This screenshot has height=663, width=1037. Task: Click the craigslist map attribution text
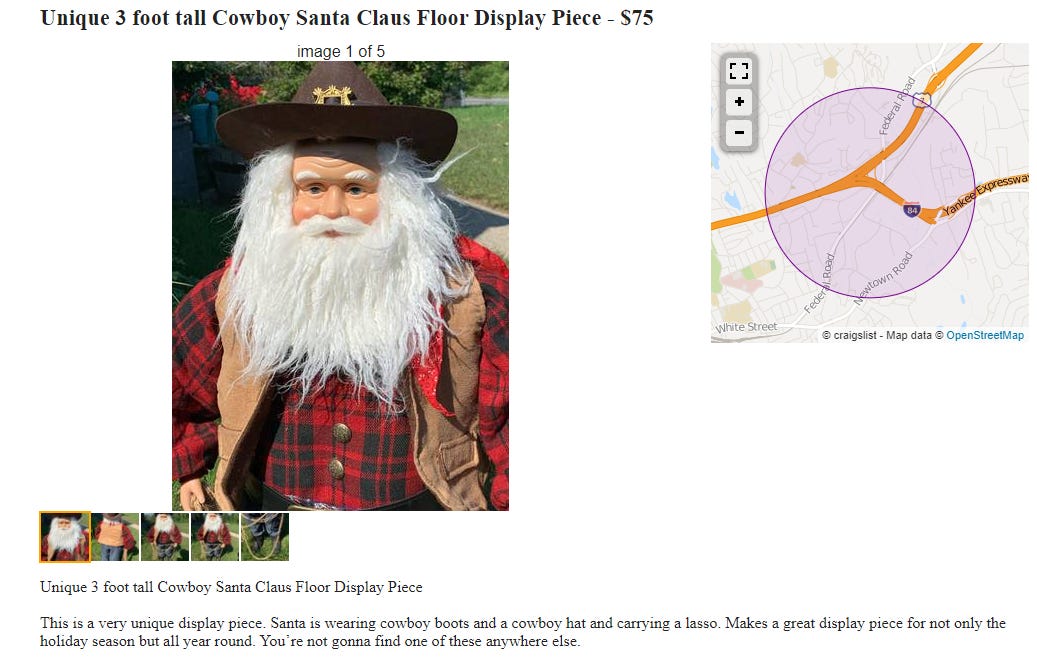tap(876, 335)
